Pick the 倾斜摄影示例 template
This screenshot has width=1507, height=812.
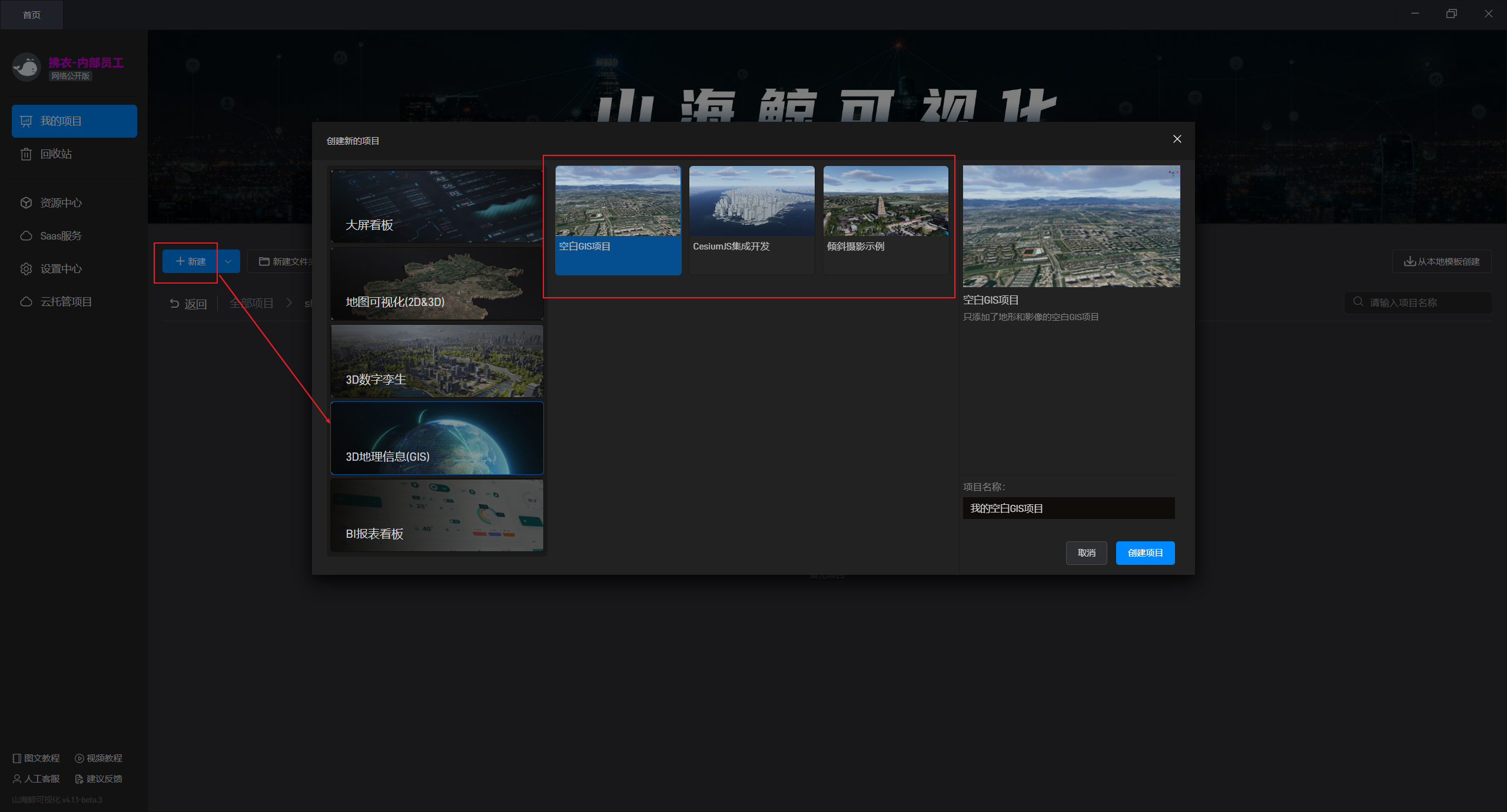pyautogui.click(x=885, y=220)
